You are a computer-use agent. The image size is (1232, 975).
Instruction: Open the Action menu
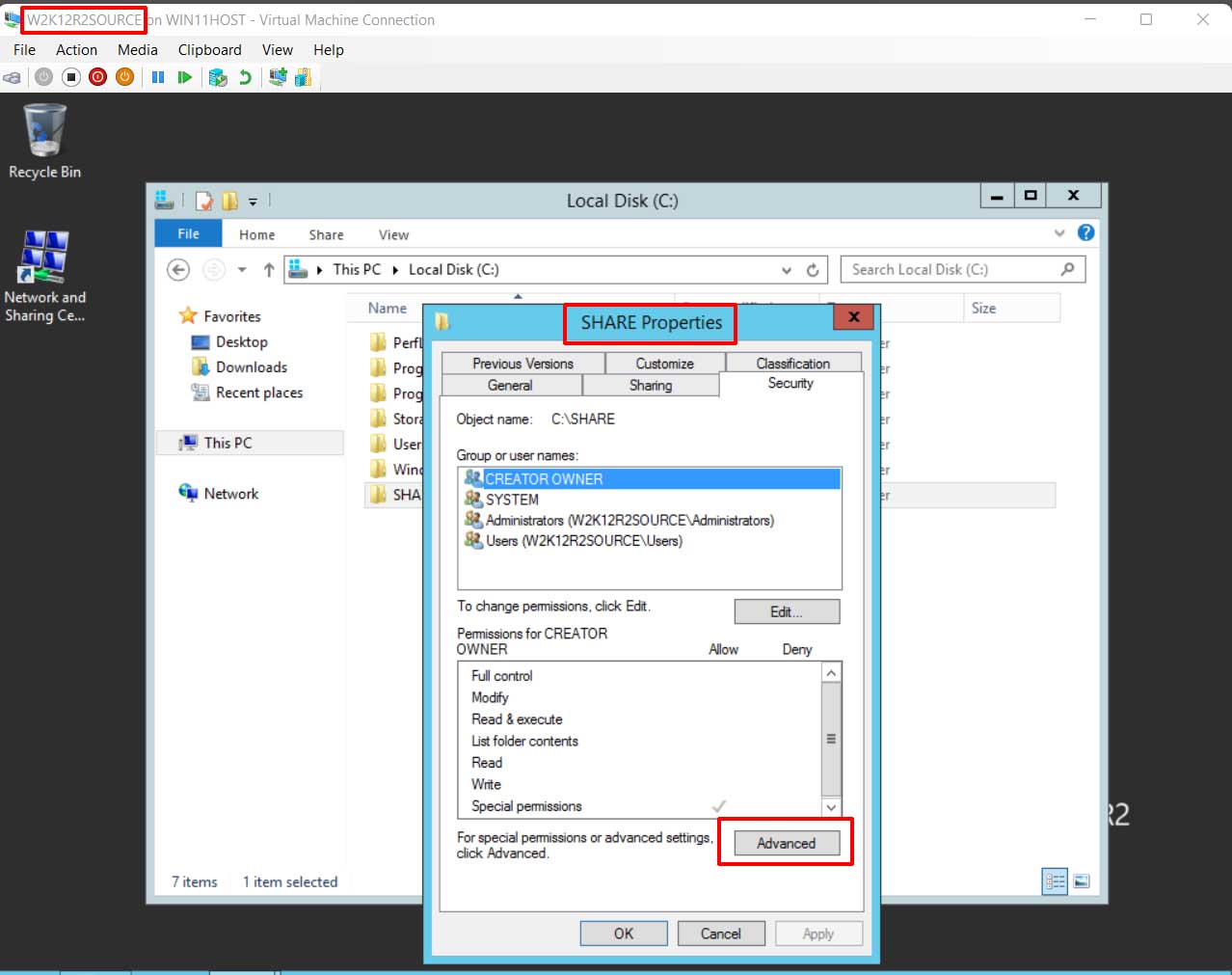tap(76, 49)
